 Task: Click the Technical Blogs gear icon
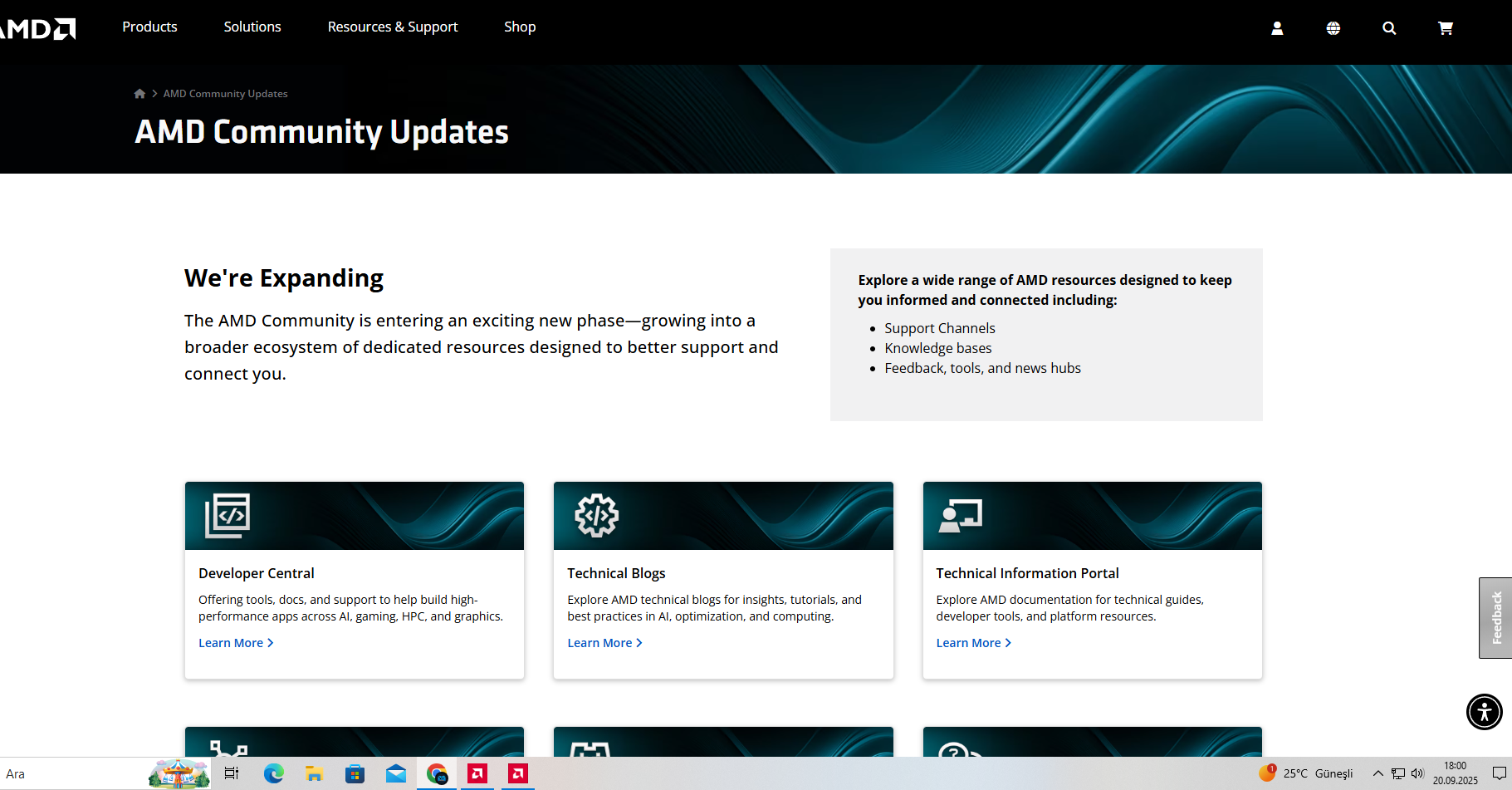tap(597, 516)
